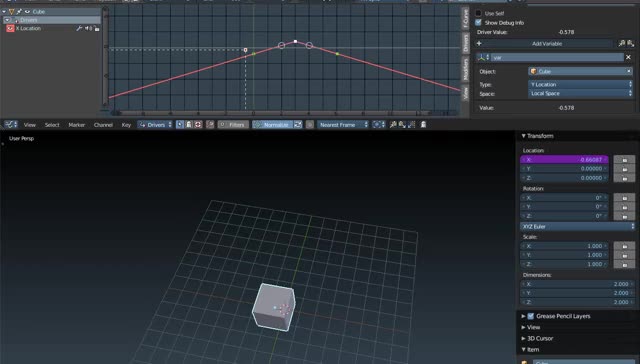Click the lock icon beside Location X field
The height and width of the screenshot is (364, 640).
tap(624, 160)
